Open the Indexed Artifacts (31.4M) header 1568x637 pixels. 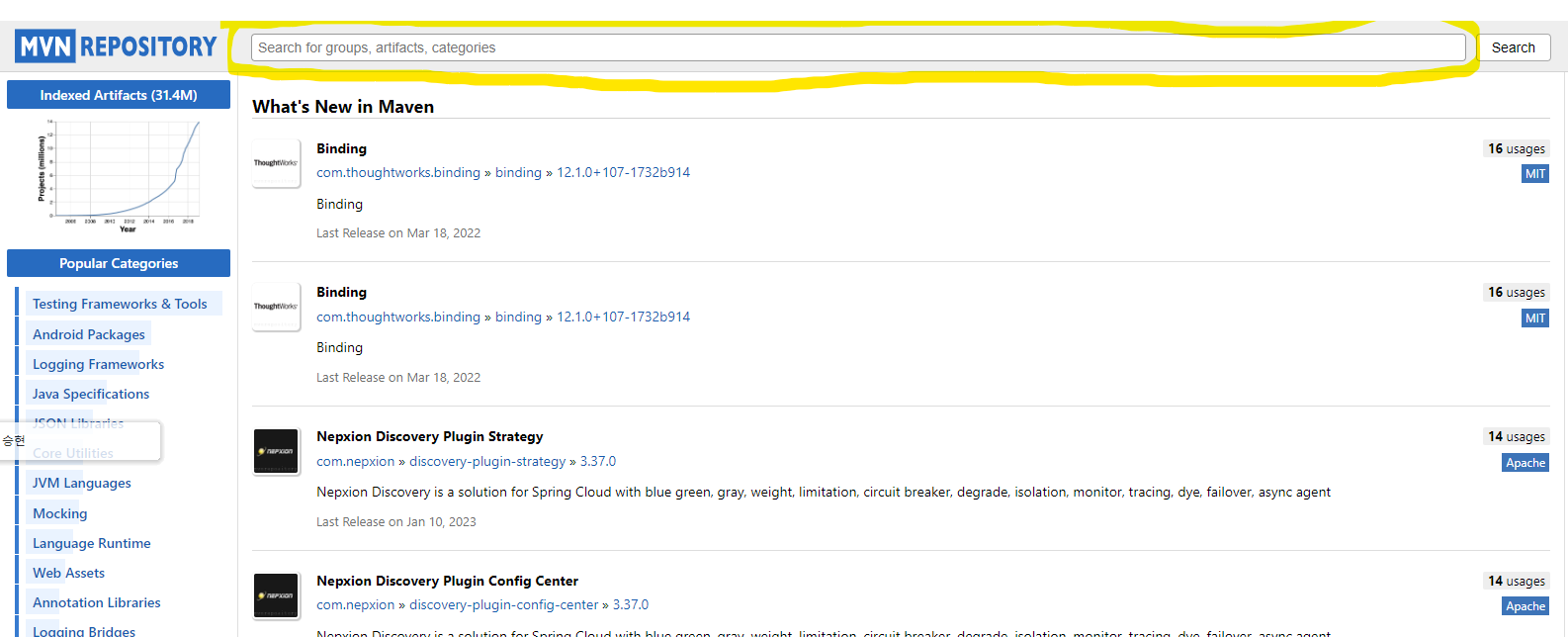click(119, 95)
